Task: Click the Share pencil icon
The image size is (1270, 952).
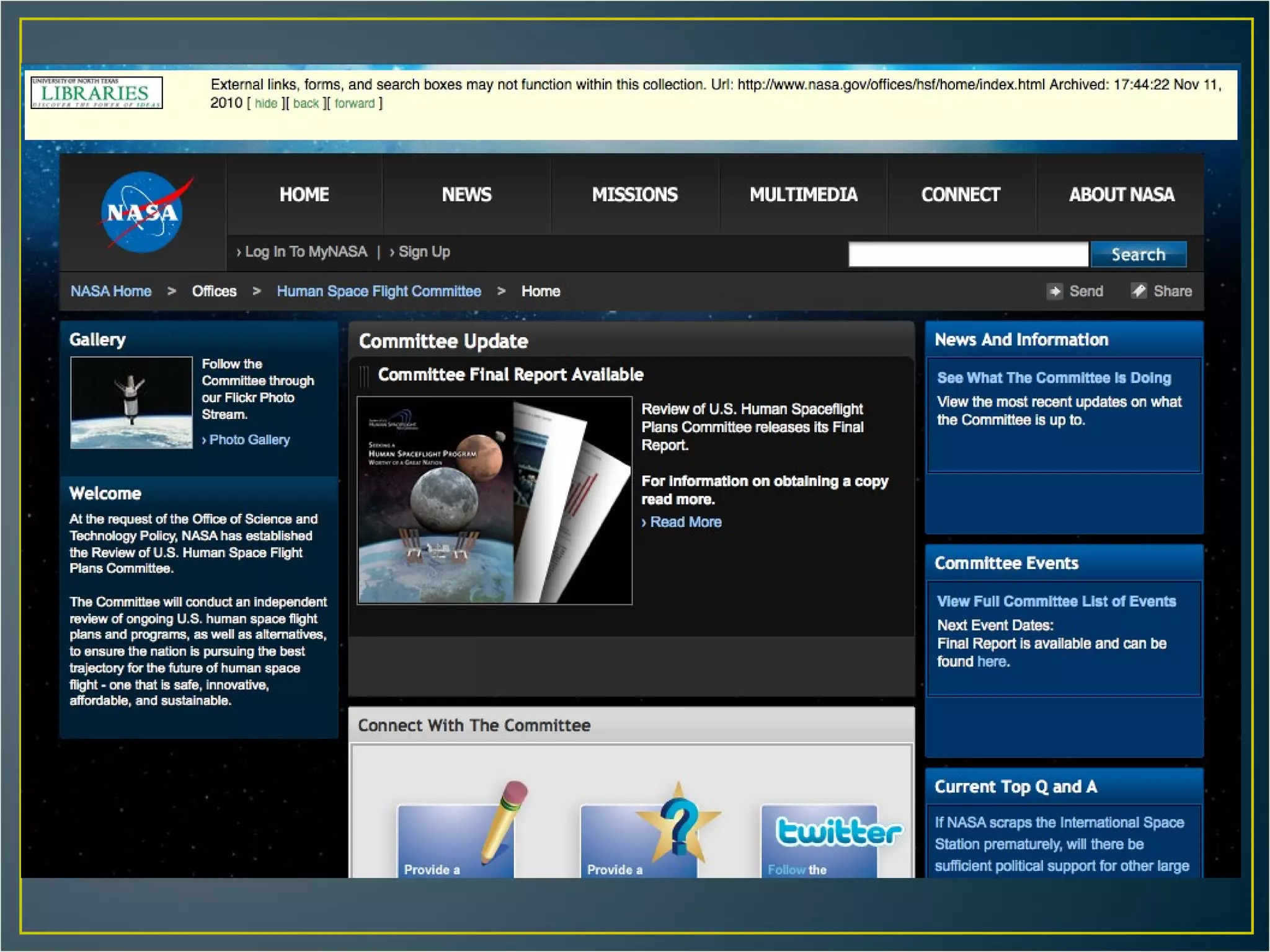Action: (x=1139, y=291)
